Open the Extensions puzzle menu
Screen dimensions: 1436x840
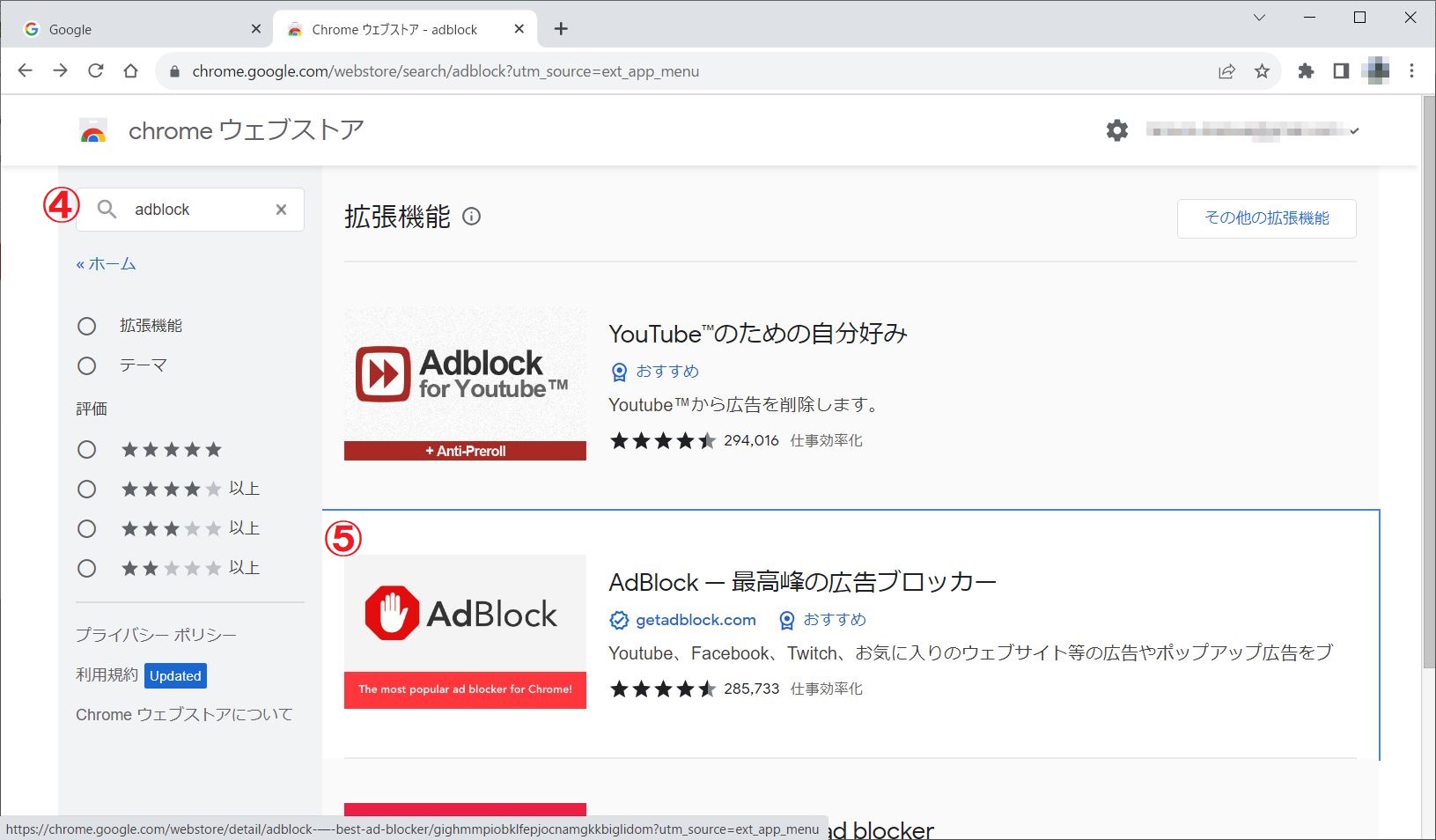click(1306, 71)
